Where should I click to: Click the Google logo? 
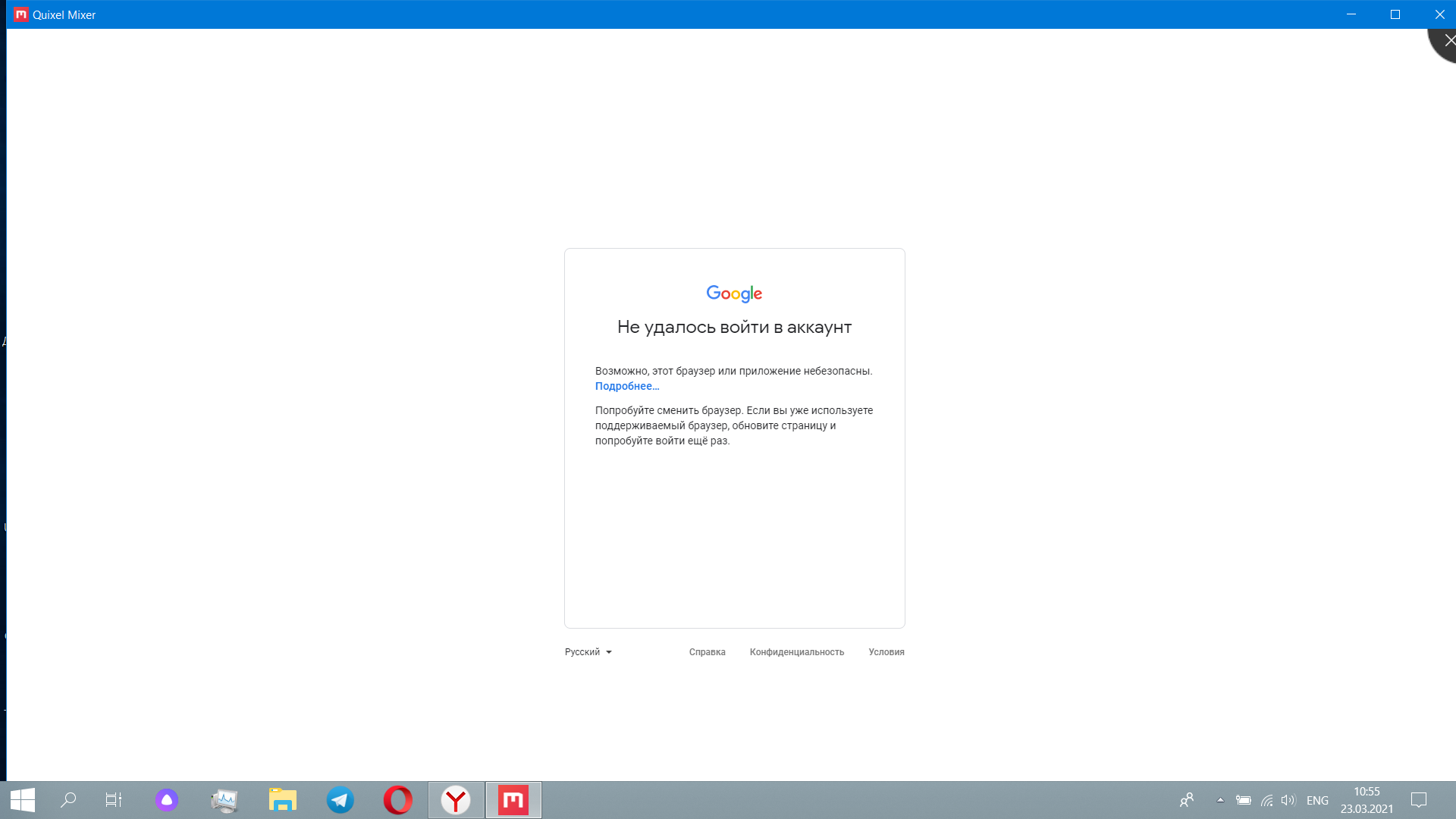[734, 293]
